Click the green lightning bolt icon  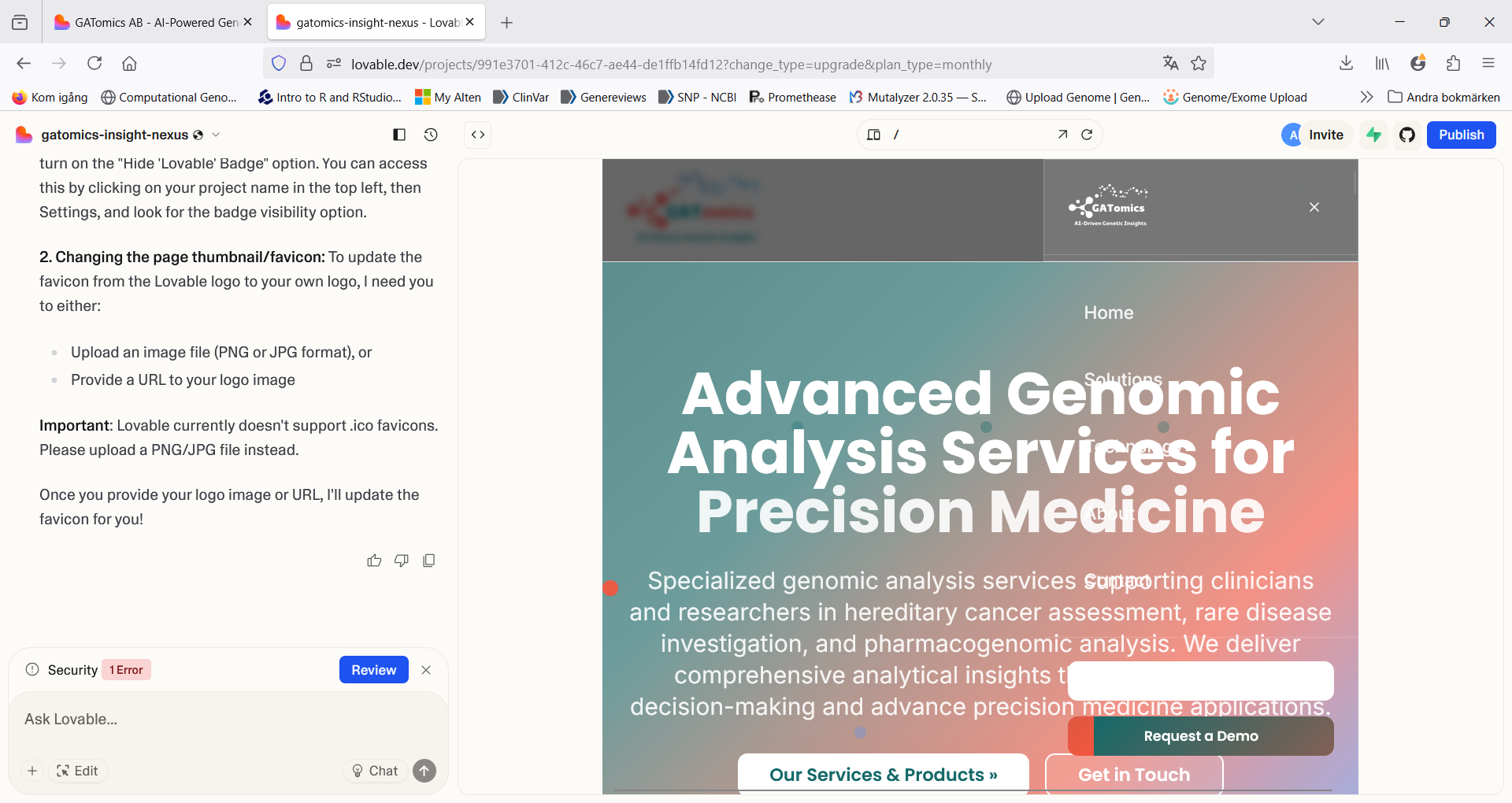click(x=1374, y=135)
